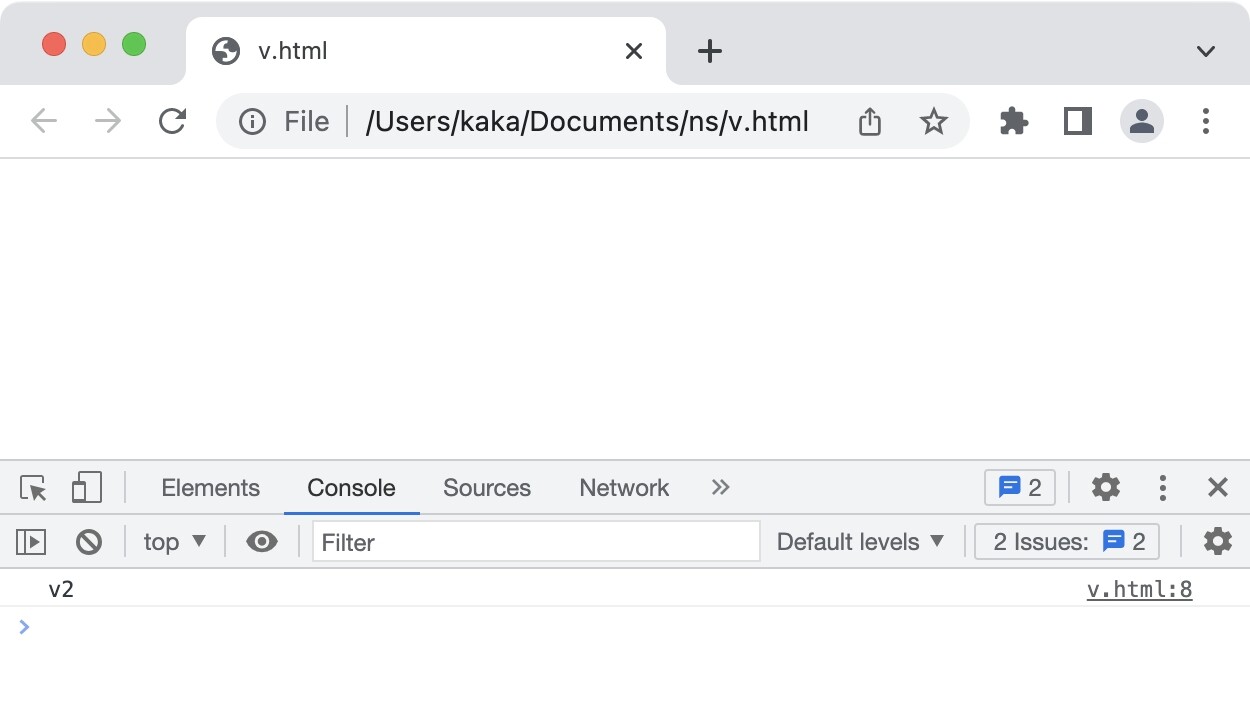Open the Extensions puzzle icon
The image size is (1250, 703).
(1014, 122)
